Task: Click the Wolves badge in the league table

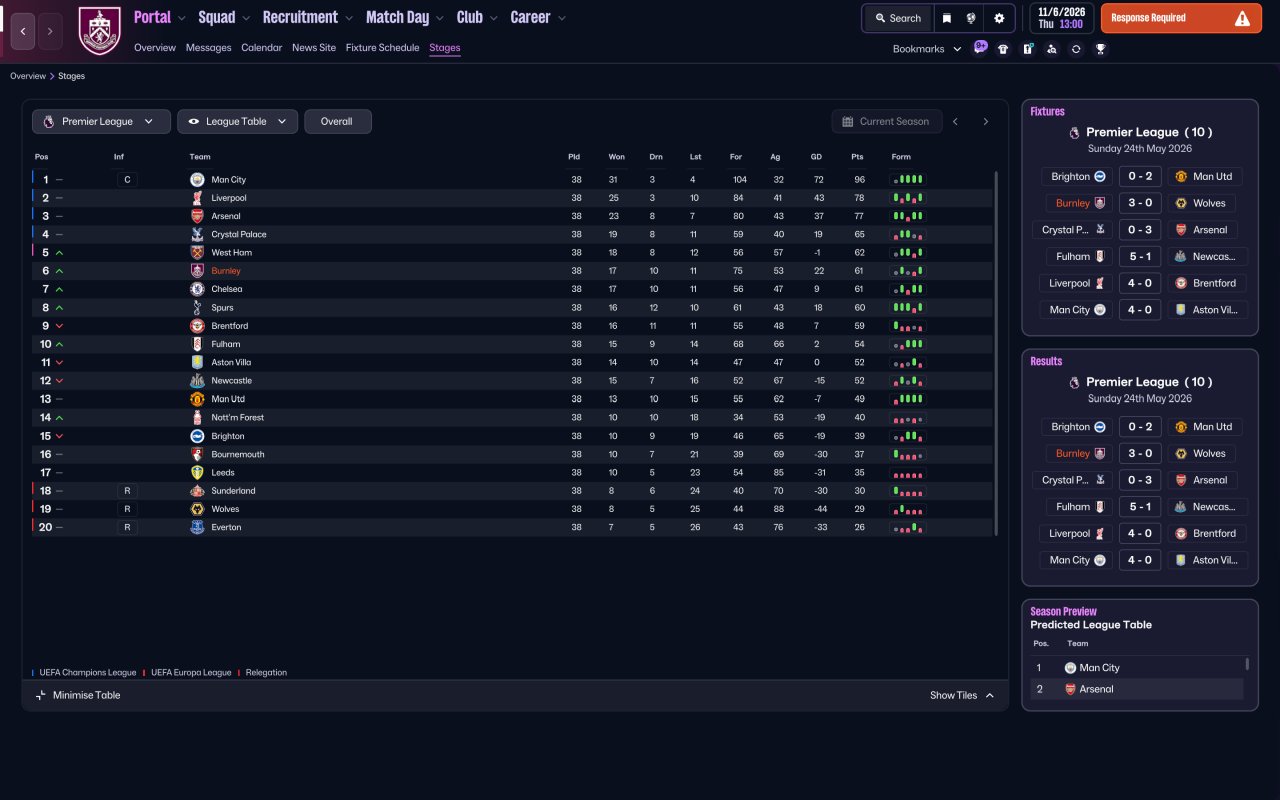Action: click(197, 509)
